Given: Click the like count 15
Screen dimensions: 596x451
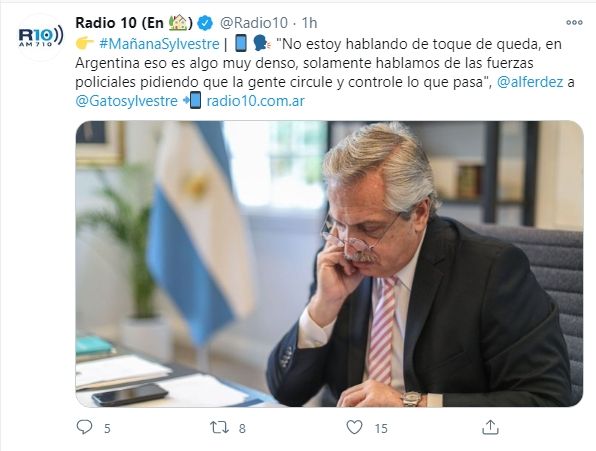Looking at the screenshot, I should click(381, 429).
